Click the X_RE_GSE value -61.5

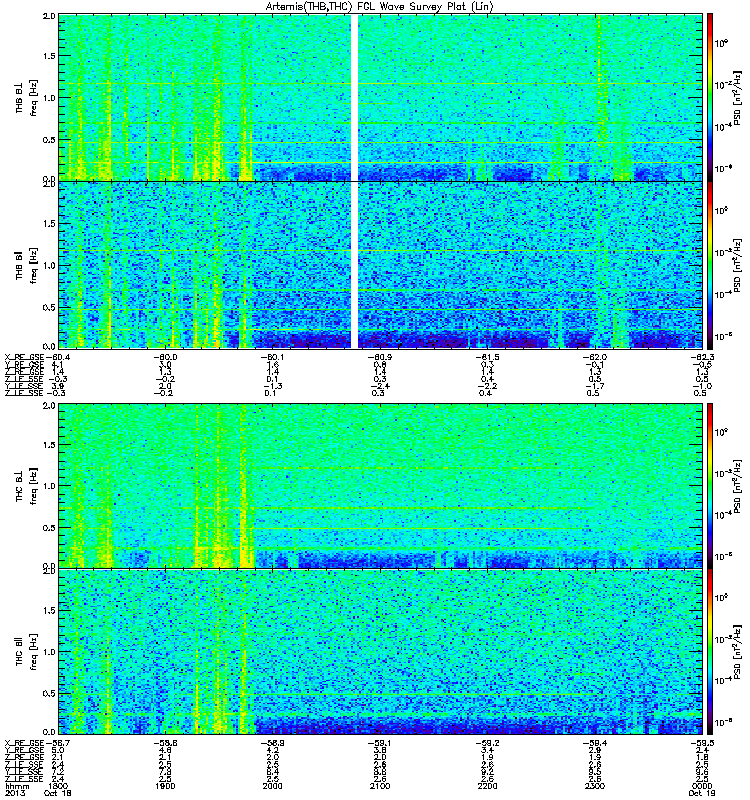click(x=487, y=357)
